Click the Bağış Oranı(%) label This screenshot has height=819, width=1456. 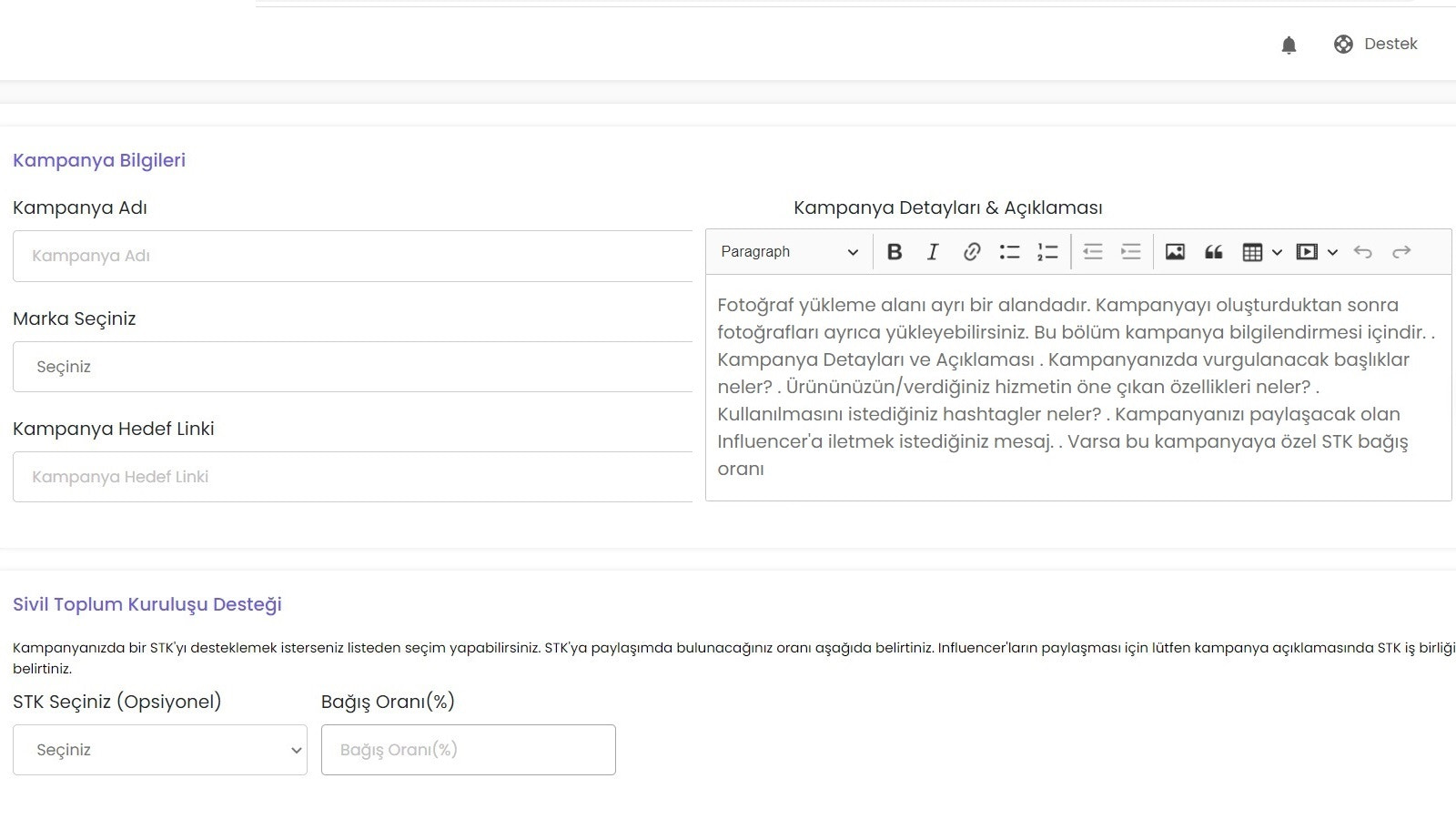(388, 702)
